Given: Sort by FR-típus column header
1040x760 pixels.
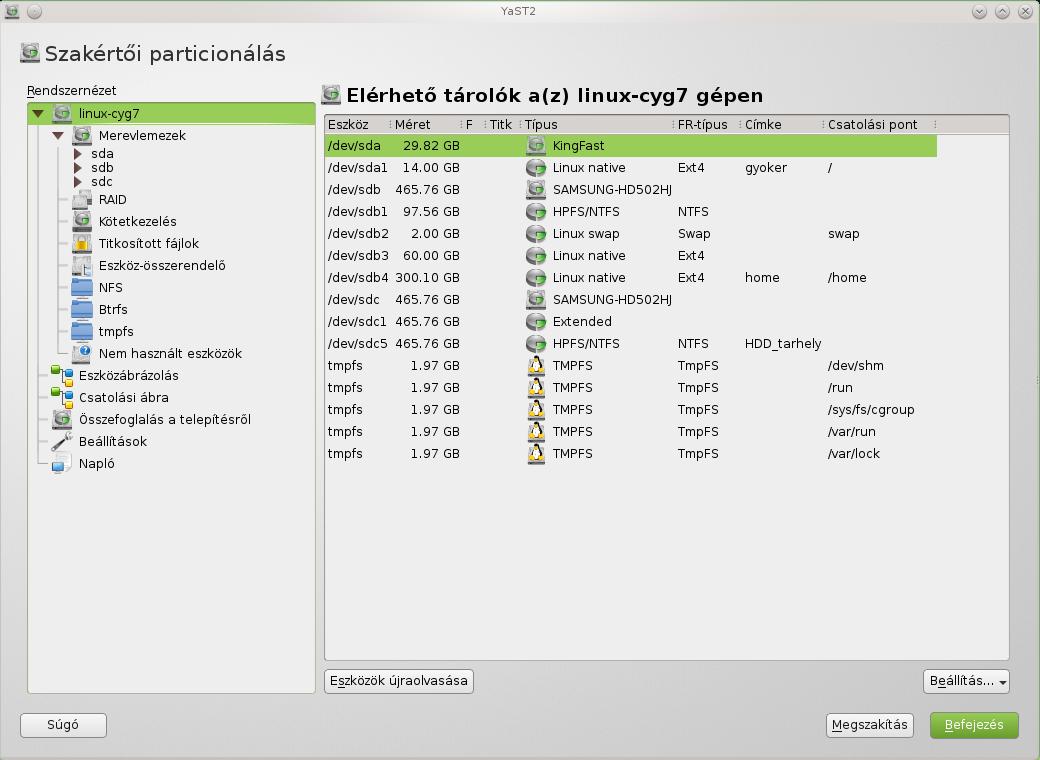Looking at the screenshot, I should click(706, 125).
